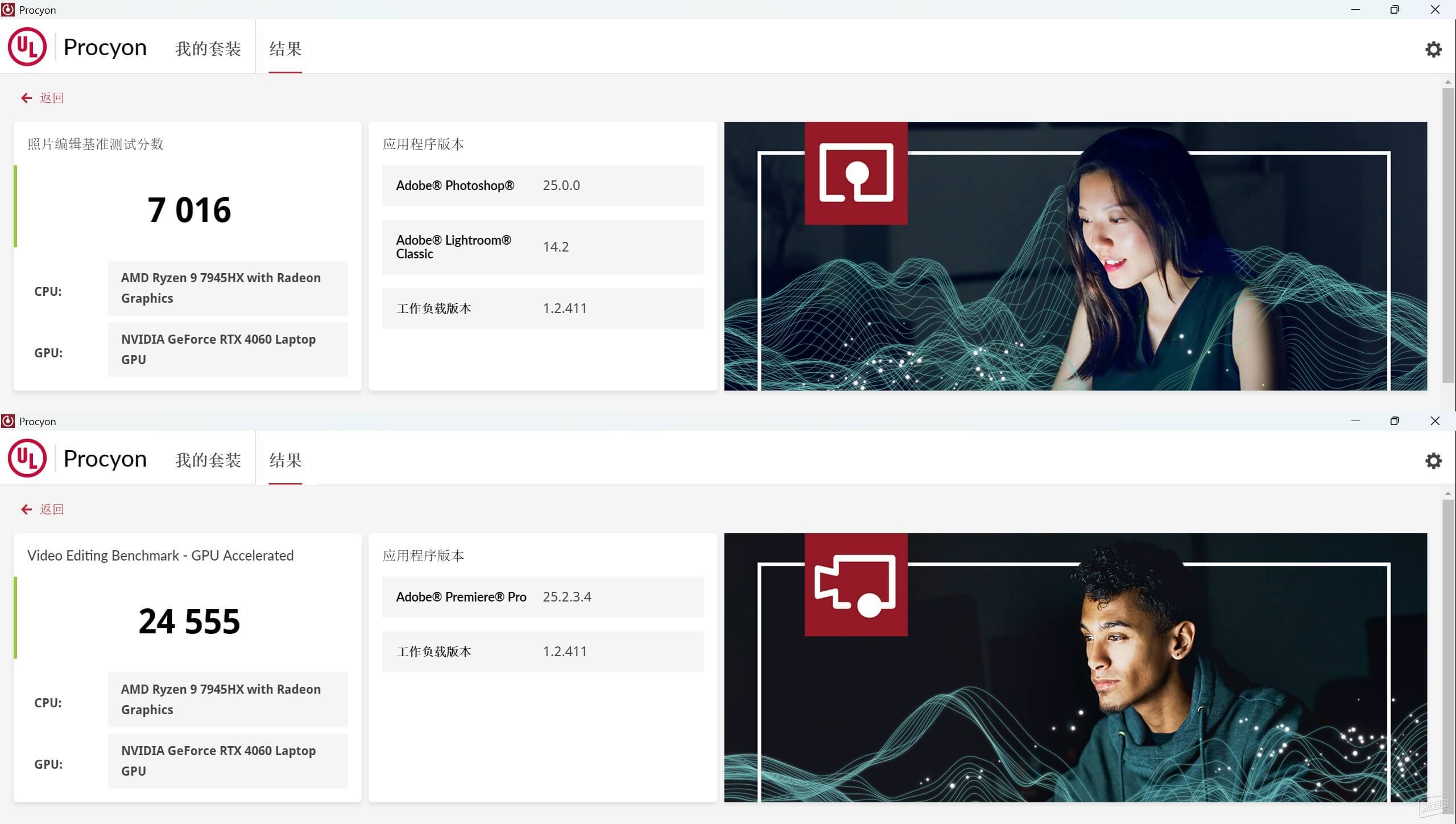Click AMD Ryzen 9 CPU value in bottom window
Screen dimensions: 1456x824
point(227,699)
